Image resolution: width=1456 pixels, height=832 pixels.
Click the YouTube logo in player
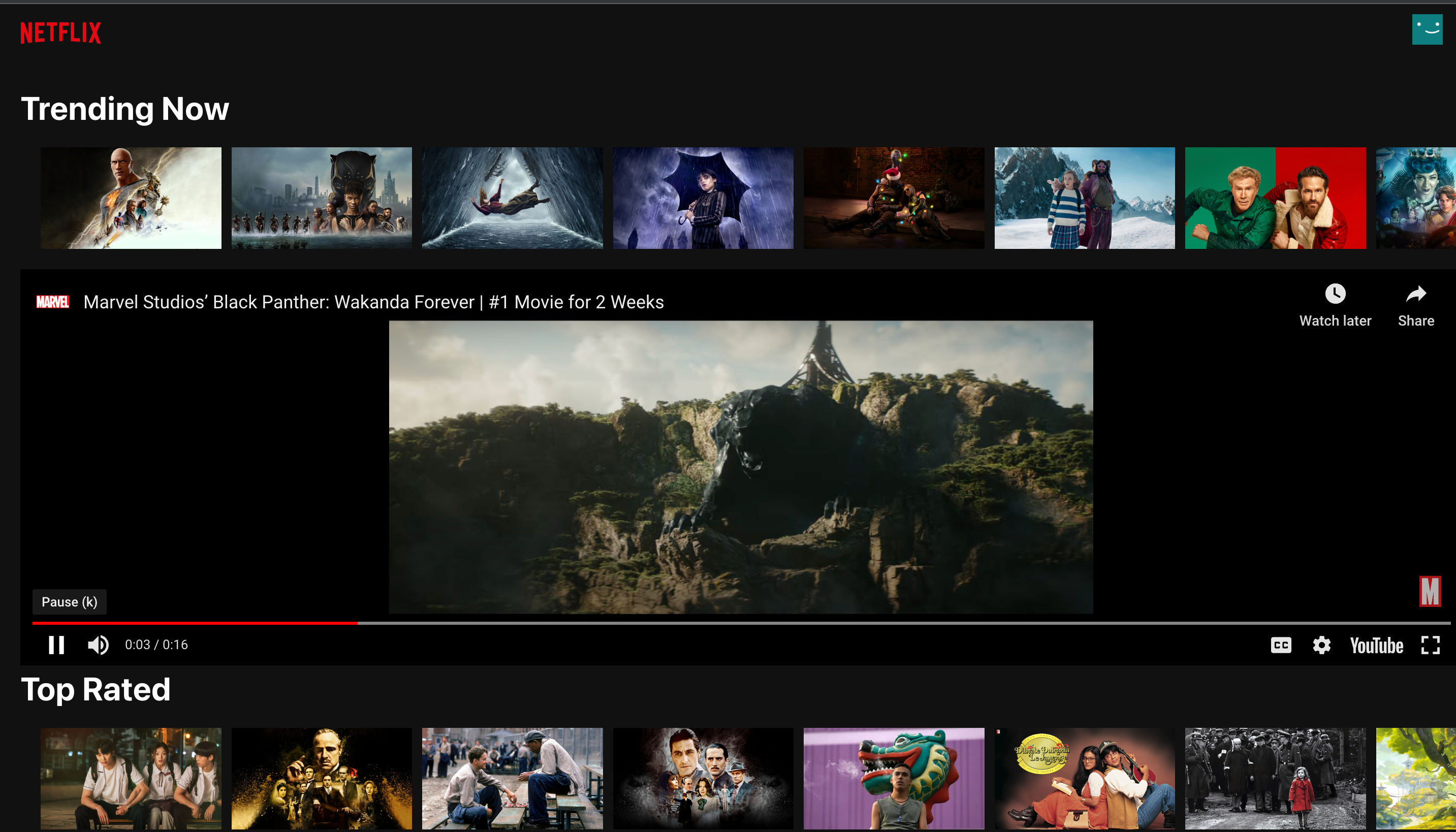(1376, 646)
